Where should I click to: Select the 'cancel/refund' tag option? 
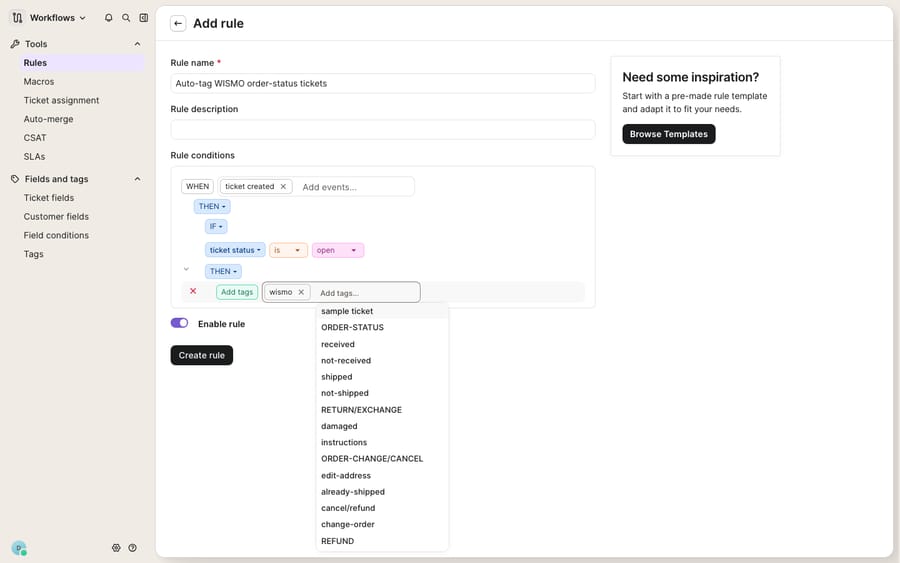click(382, 508)
